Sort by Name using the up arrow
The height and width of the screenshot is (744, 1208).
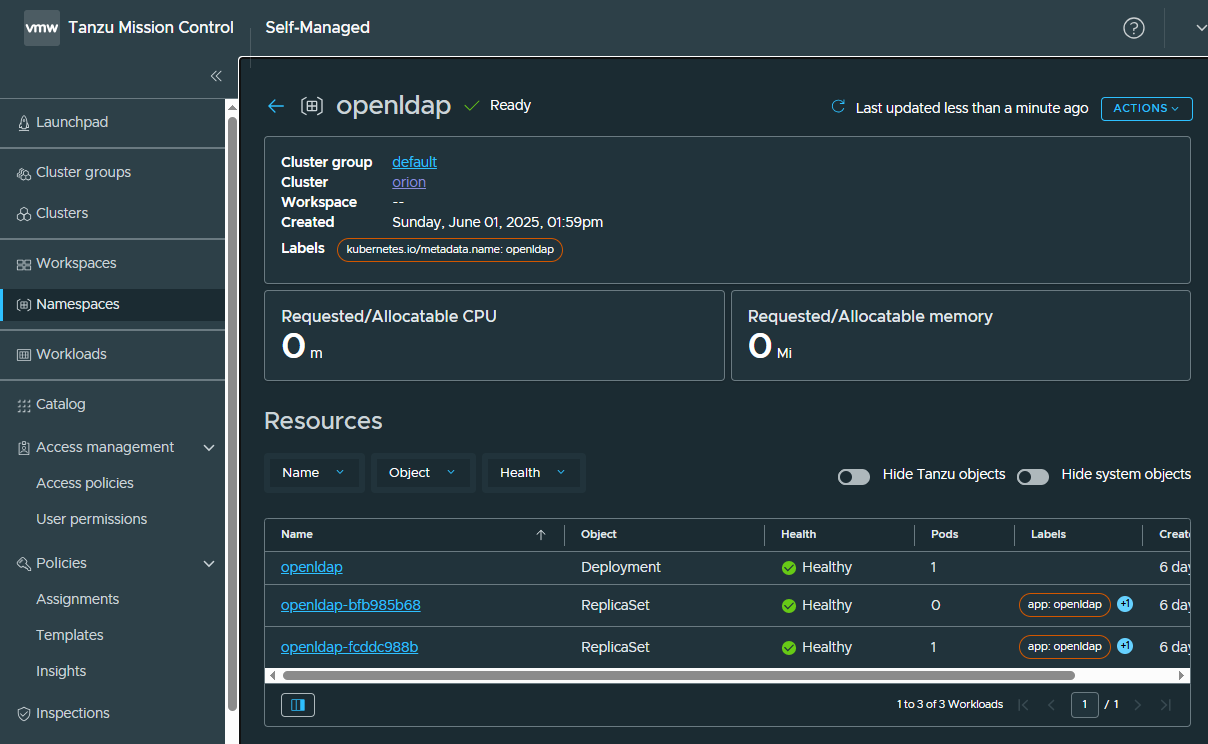(541, 535)
